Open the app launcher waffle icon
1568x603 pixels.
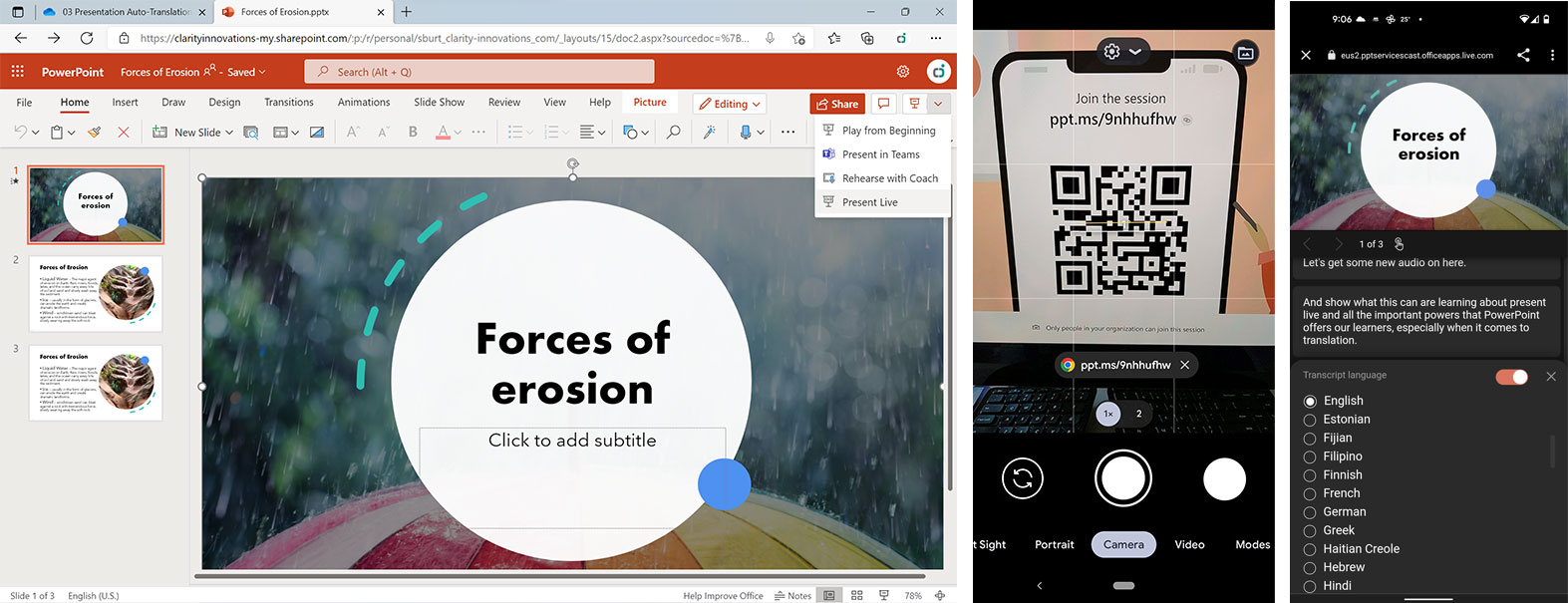tap(17, 72)
